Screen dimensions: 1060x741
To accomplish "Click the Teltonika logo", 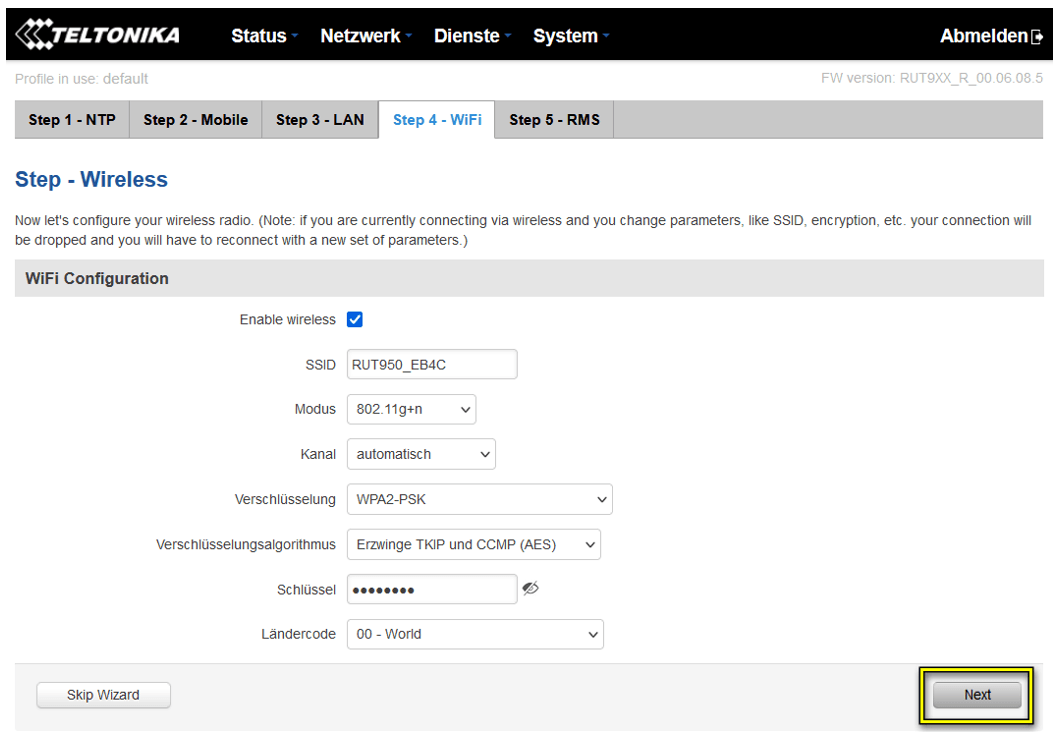I will point(98,35).
